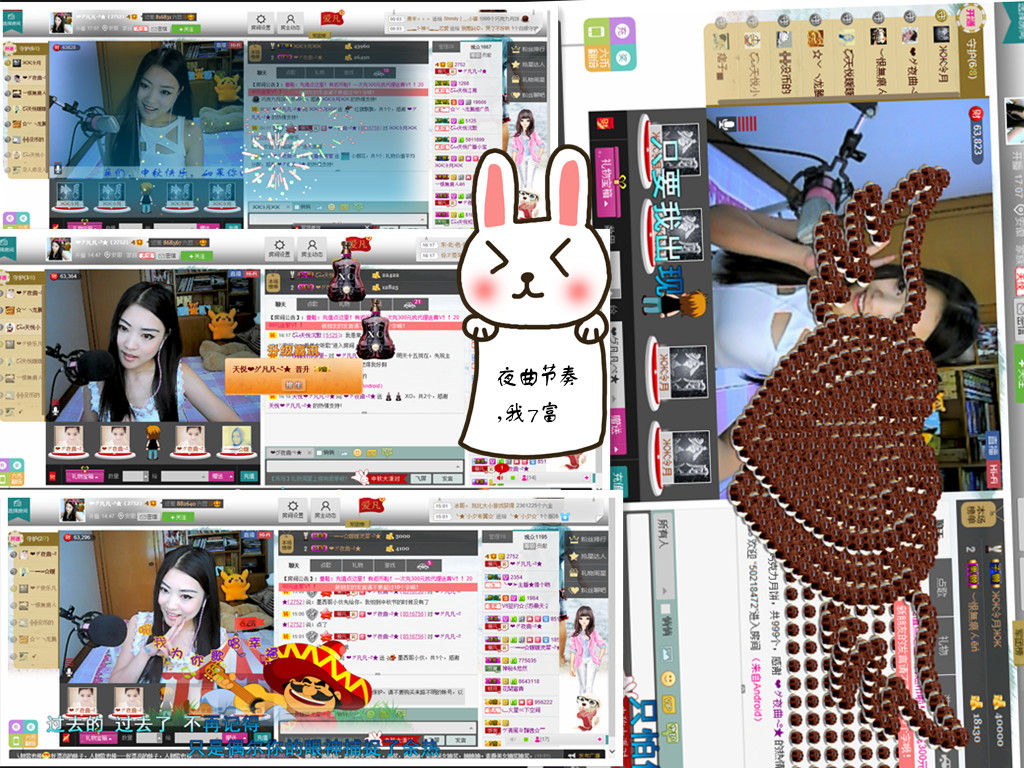Click teal round icon beside sombrero window
Viewport: 1024px width, 768px height.
point(30,726)
